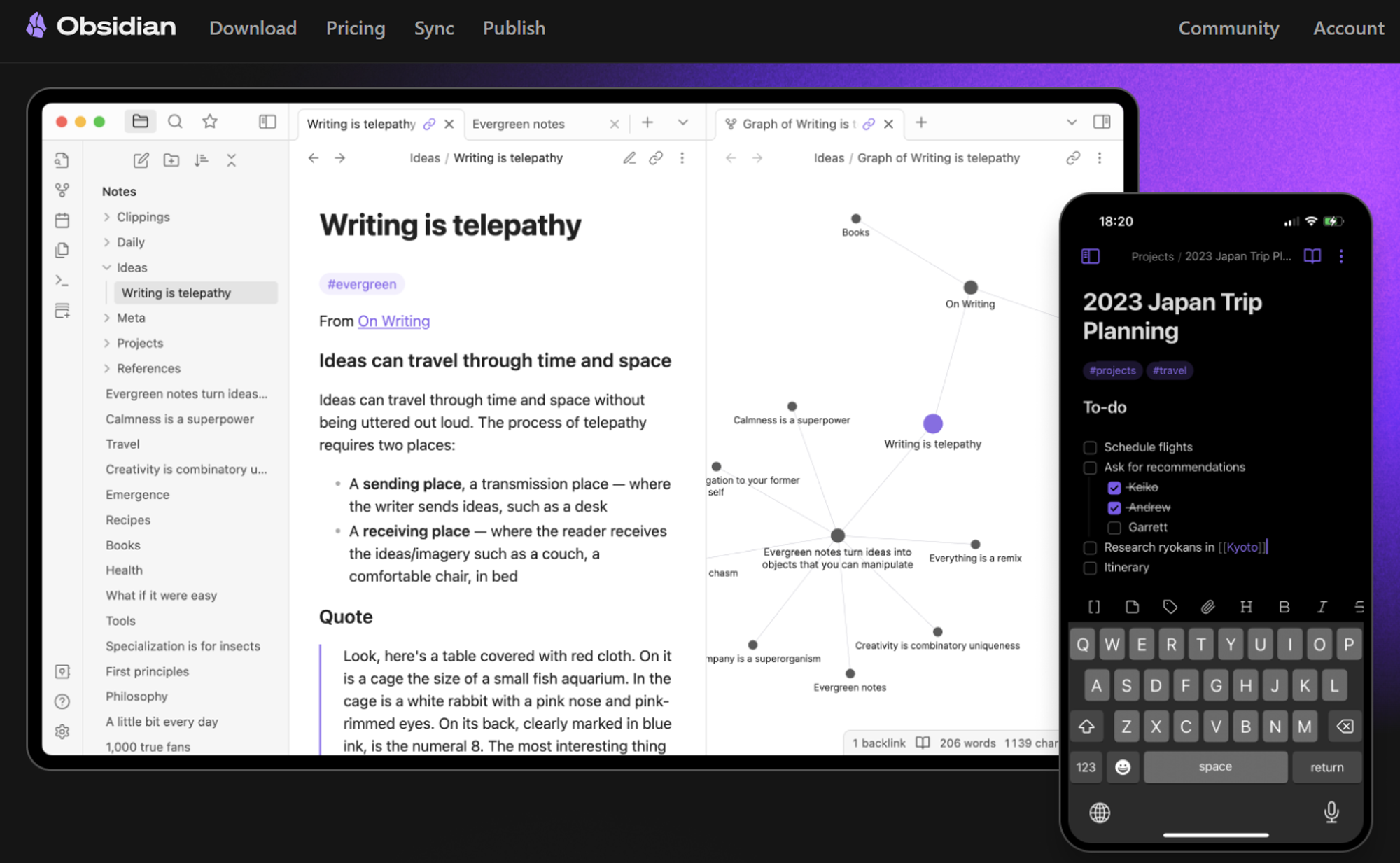Viewport: 1400px width, 863px height.
Task: Select the starred/bookmarks icon in sidebar
Action: [x=209, y=122]
